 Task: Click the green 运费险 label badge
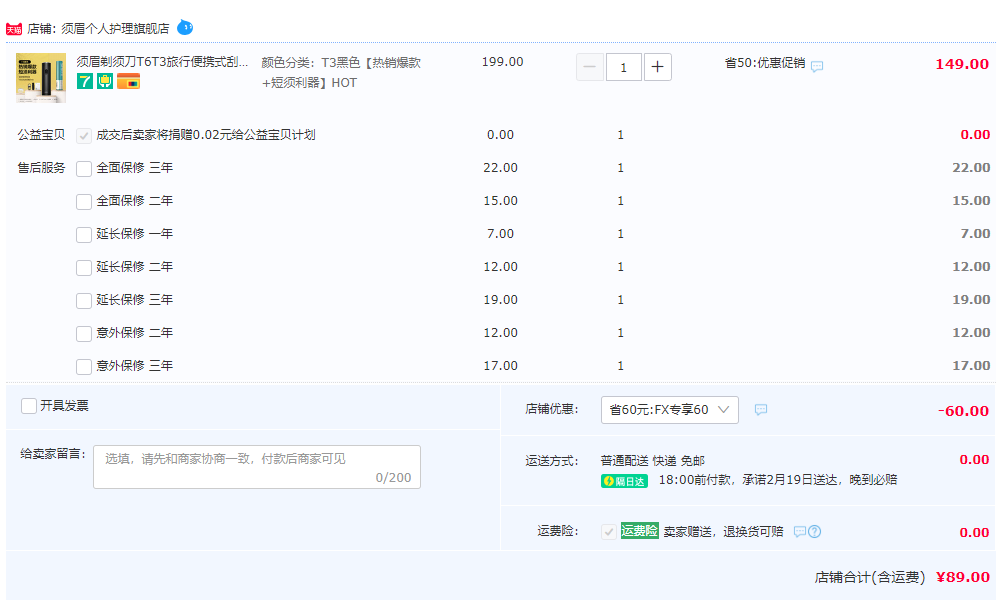pos(640,530)
